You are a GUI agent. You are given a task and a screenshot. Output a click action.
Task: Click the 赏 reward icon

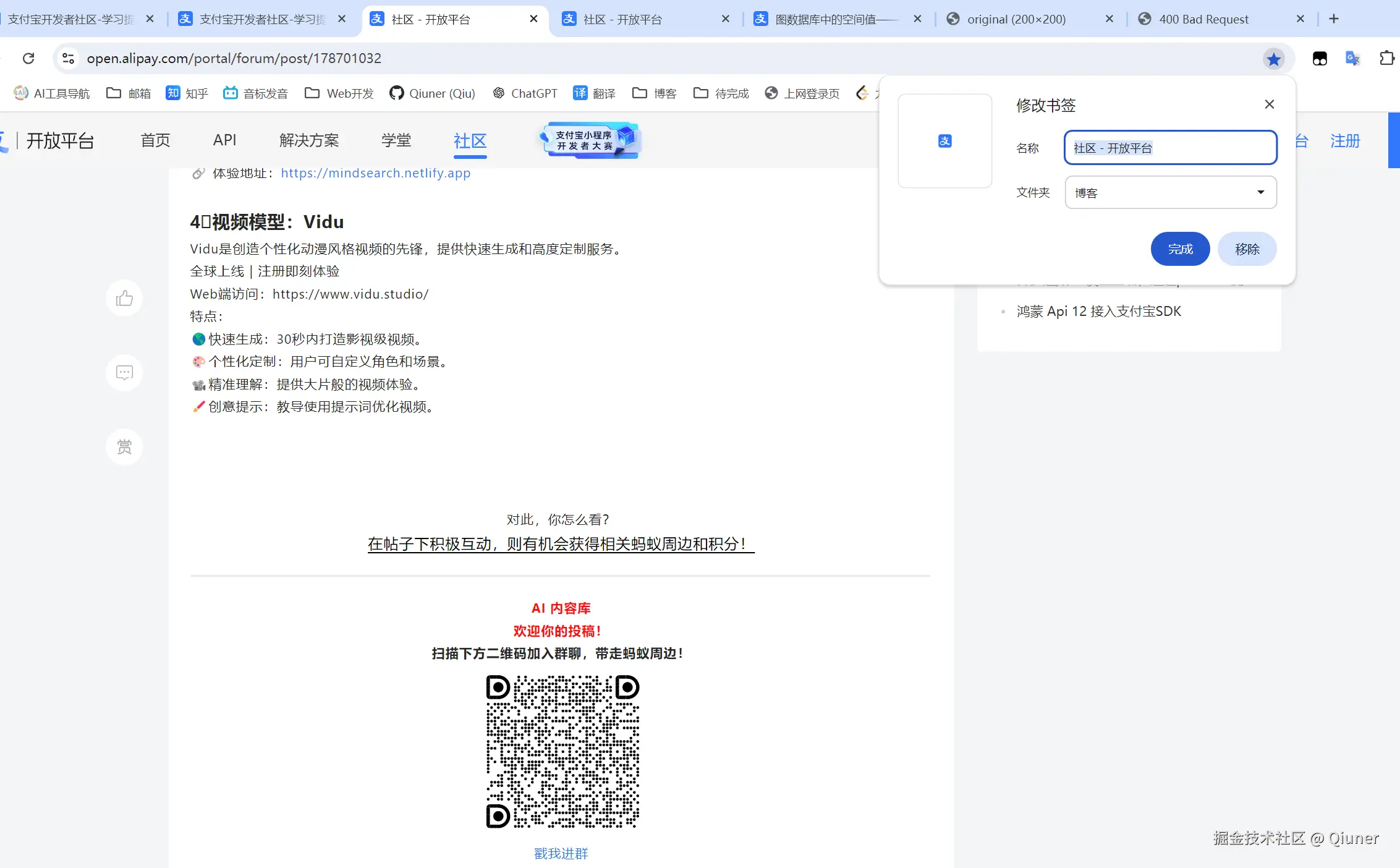coord(124,446)
